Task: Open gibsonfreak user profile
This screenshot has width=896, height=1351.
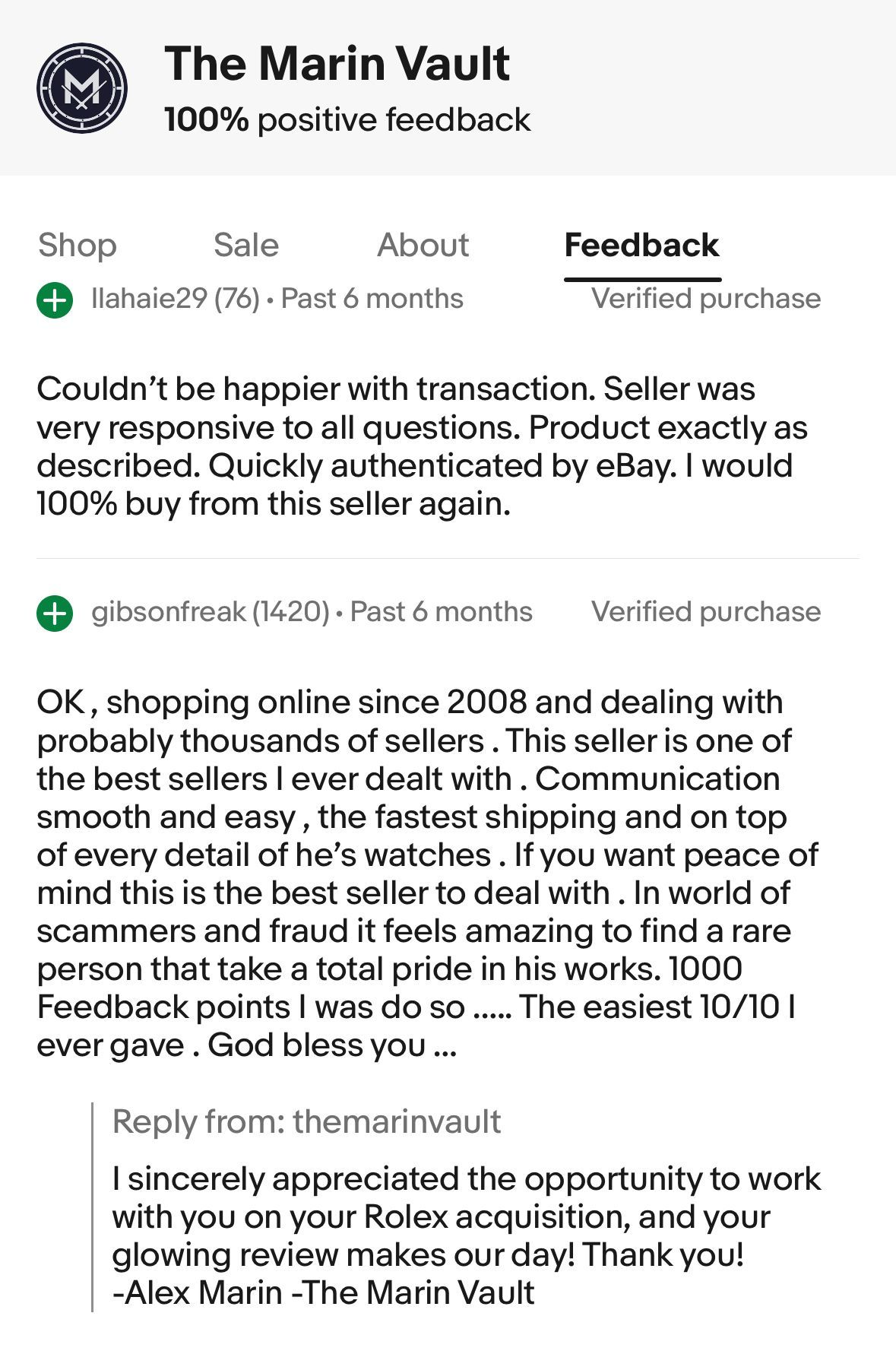Action: click(168, 612)
